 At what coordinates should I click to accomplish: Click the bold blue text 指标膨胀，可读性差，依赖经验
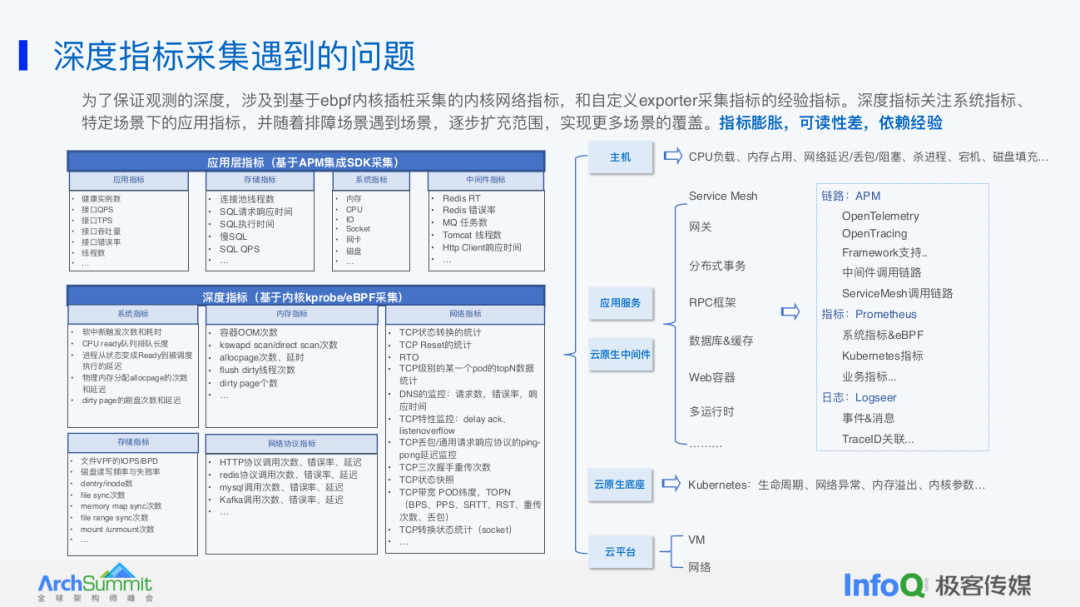tap(831, 123)
